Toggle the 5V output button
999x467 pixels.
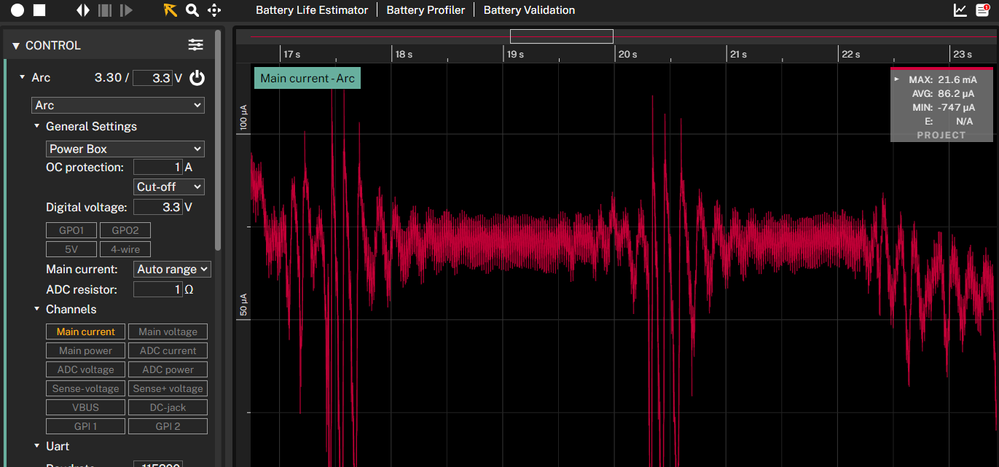(x=71, y=249)
